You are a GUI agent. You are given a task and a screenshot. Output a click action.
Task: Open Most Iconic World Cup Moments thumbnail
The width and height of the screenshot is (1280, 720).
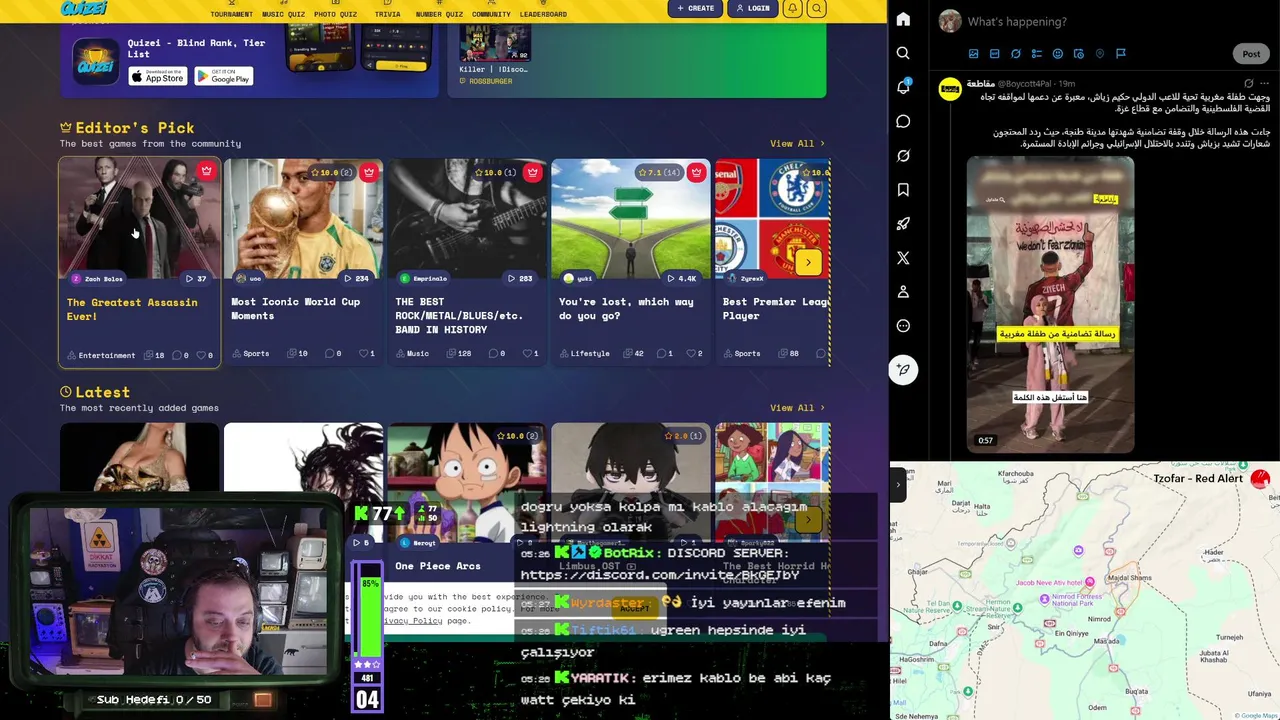(x=303, y=218)
